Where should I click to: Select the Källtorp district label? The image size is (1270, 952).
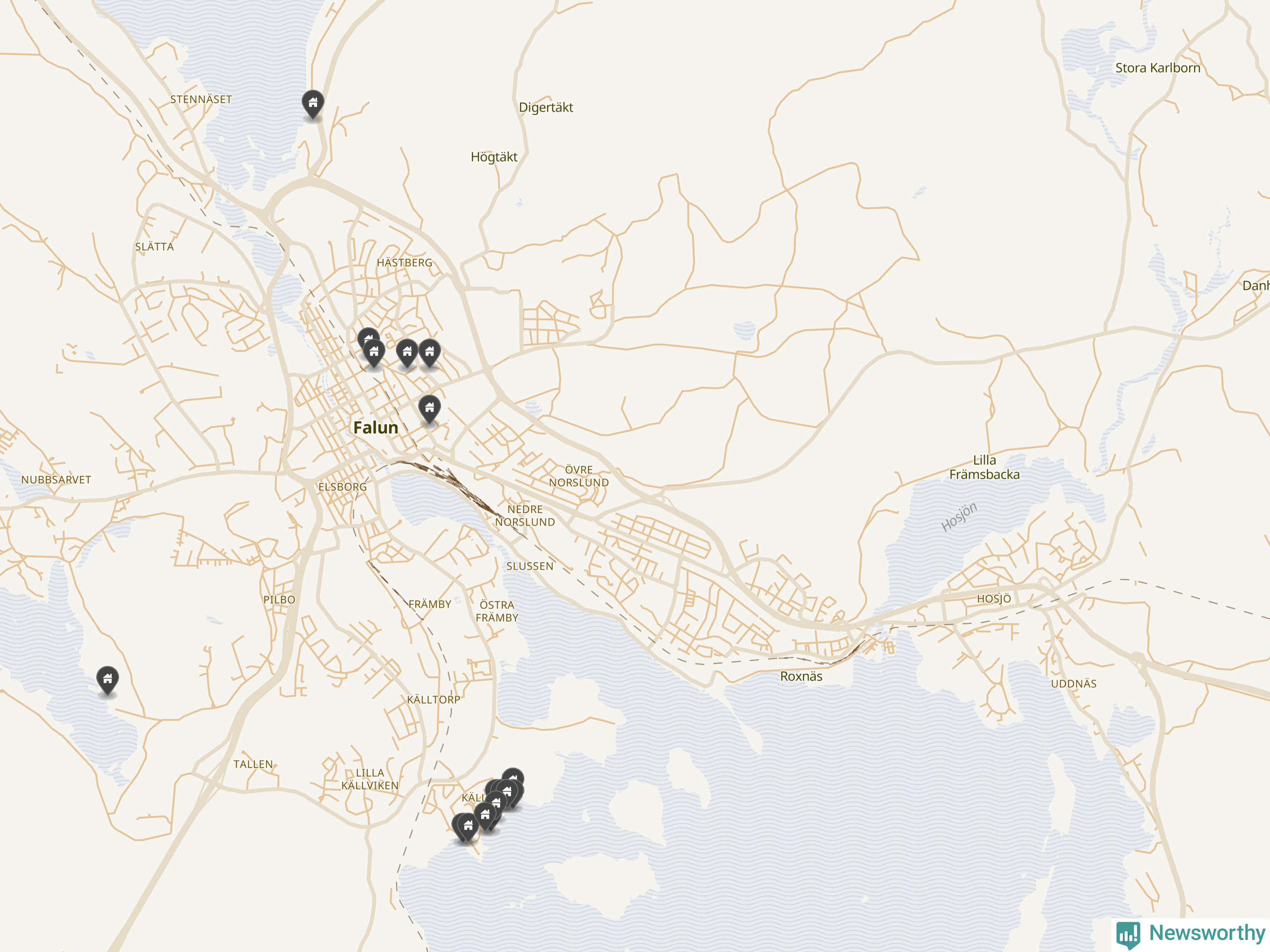pos(434,700)
